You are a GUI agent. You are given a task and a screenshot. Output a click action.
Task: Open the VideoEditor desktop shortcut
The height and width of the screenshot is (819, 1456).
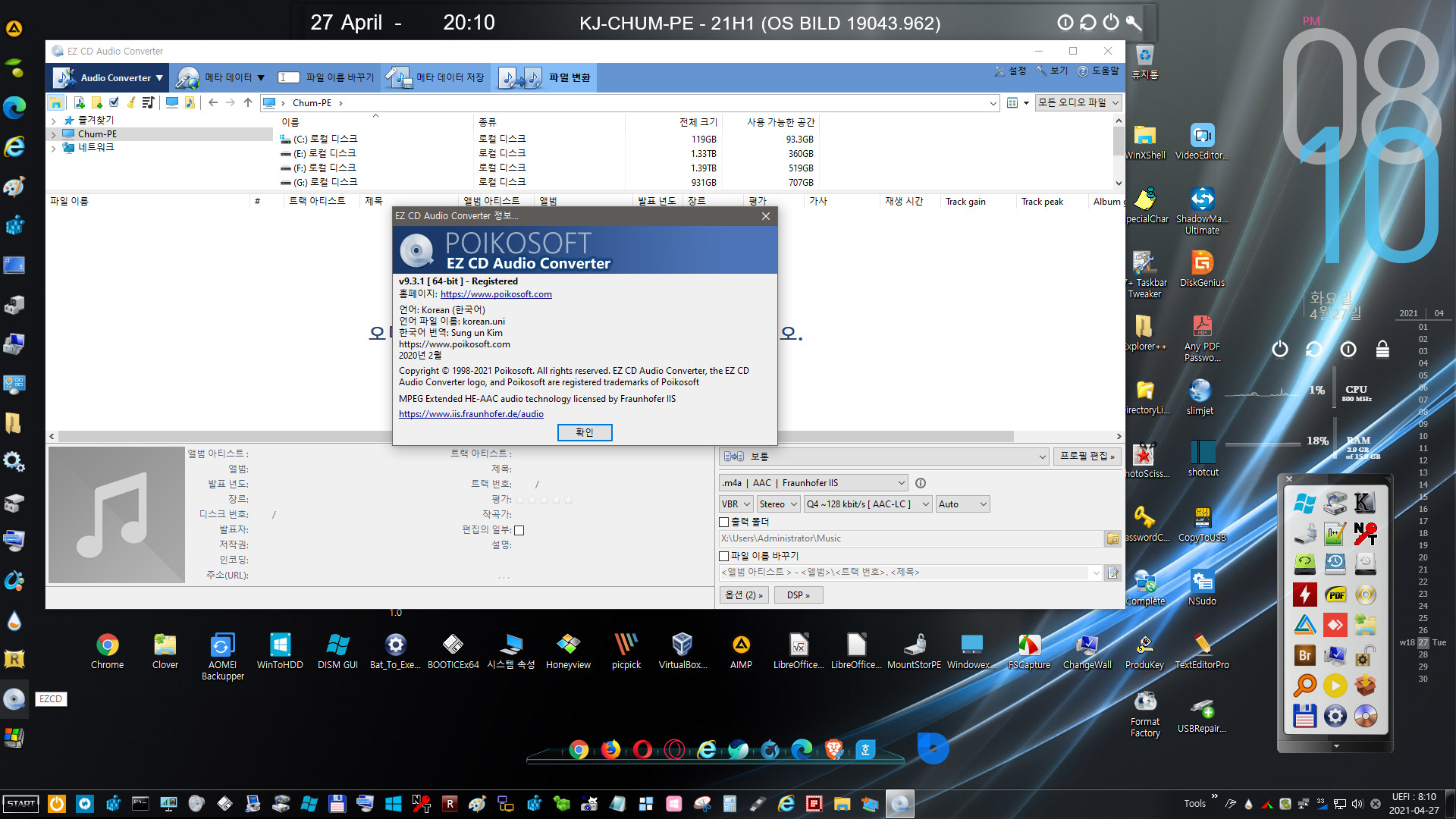coord(1202,142)
